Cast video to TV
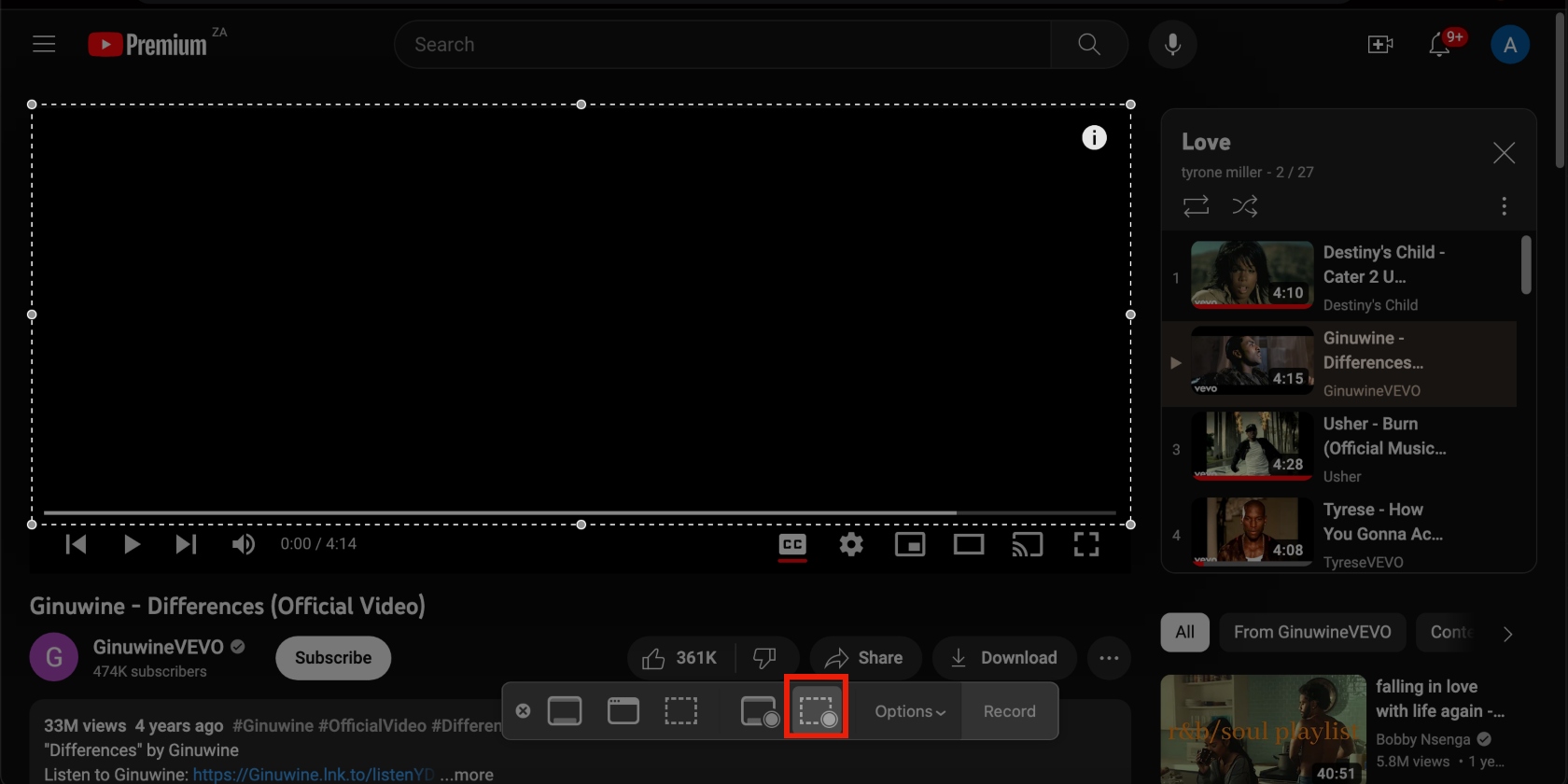The width and height of the screenshot is (1568, 784). [1028, 544]
